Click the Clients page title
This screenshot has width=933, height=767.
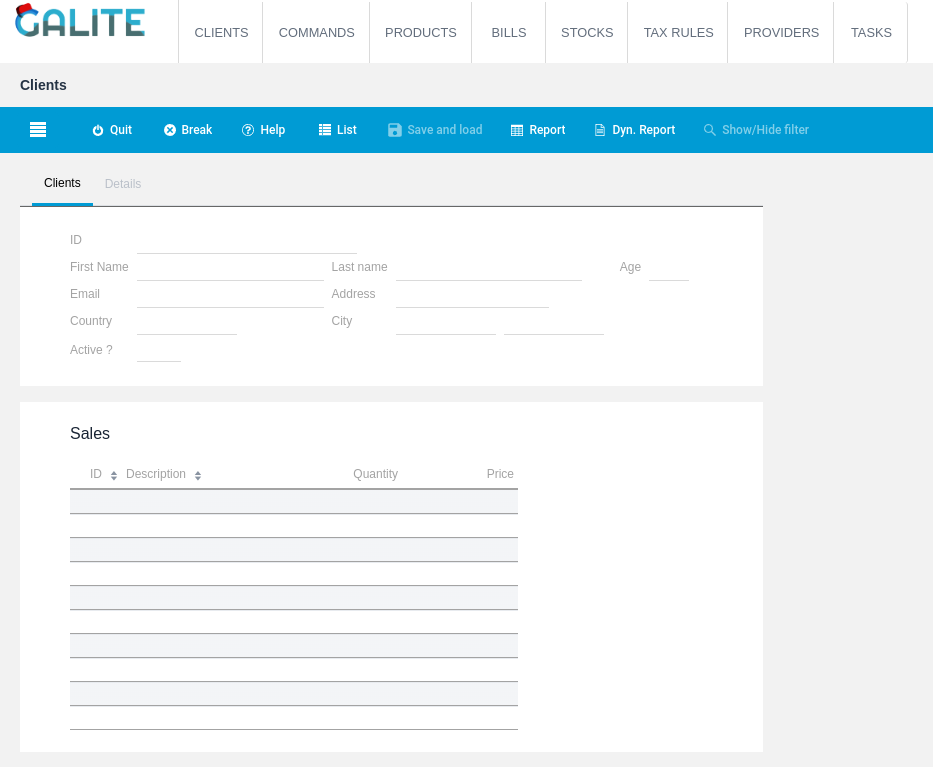[x=43, y=85]
